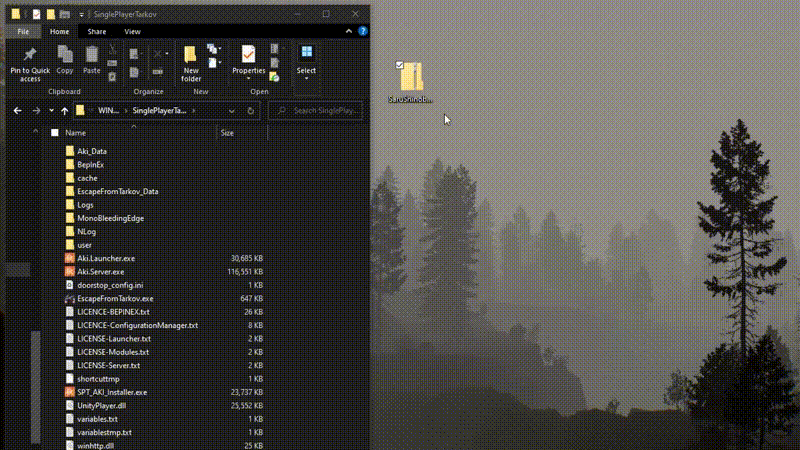Click the Open icon in Open group
800x450 pixels.
coord(274,49)
